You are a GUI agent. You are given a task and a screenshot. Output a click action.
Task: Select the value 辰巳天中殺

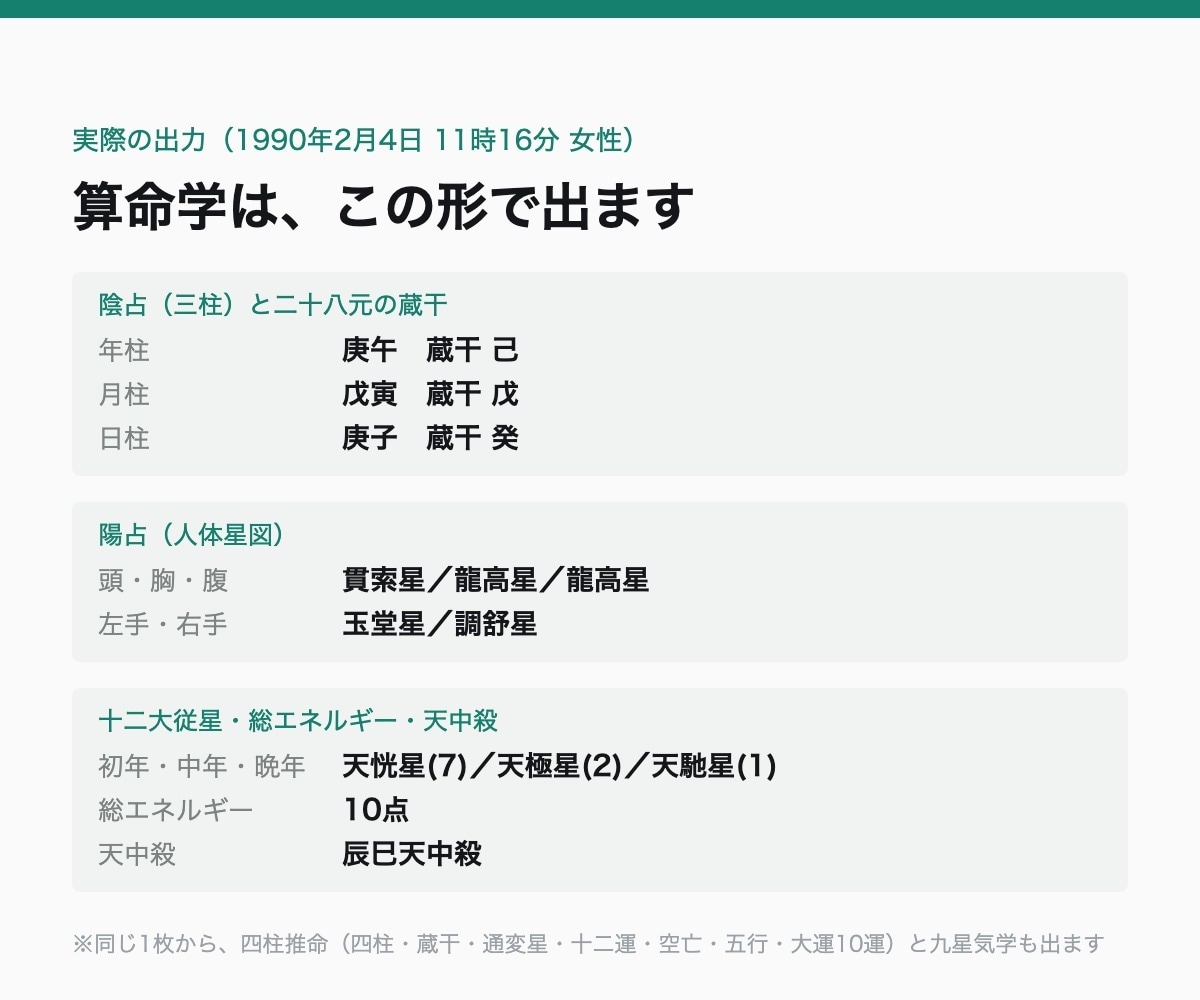tap(412, 854)
